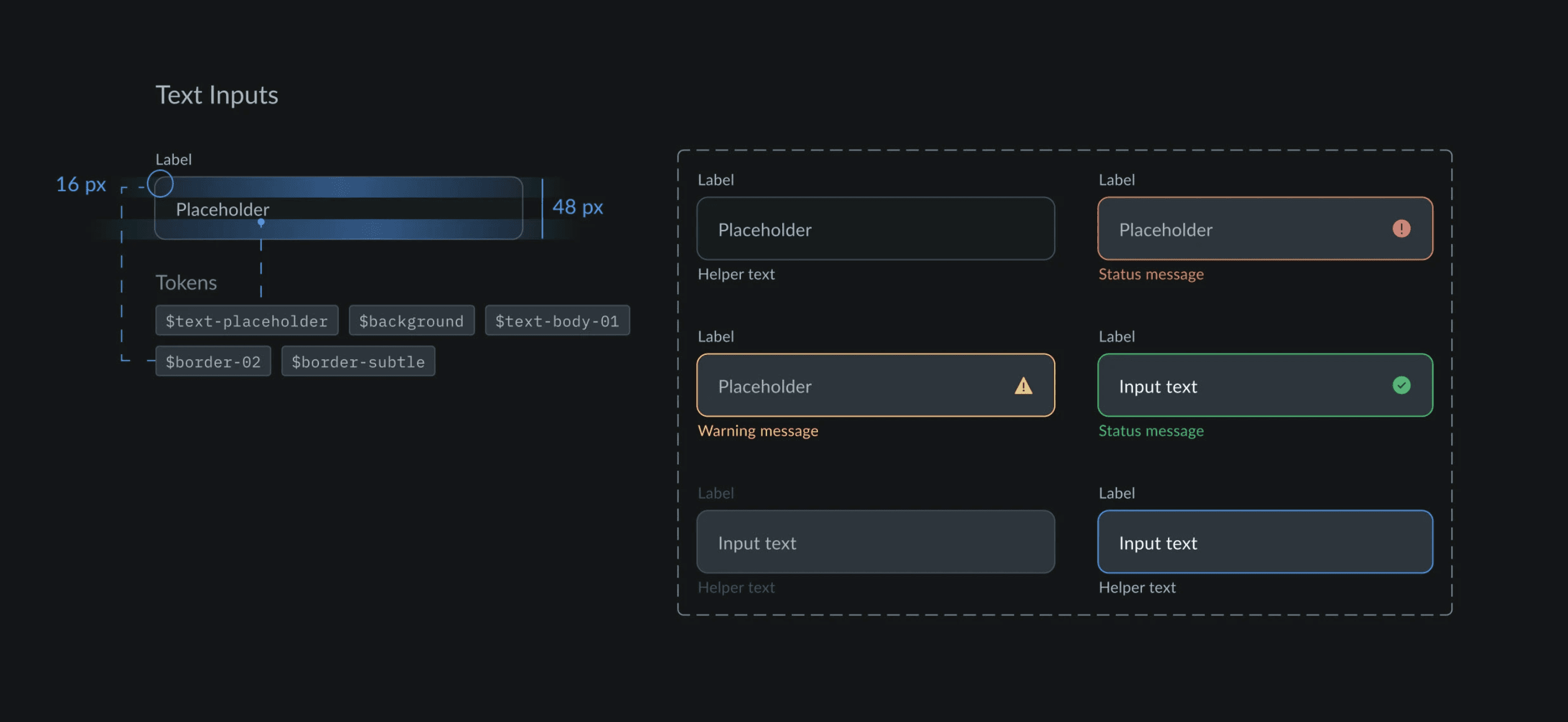
Task: Select the $border-subtle token chip
Action: [x=358, y=361]
